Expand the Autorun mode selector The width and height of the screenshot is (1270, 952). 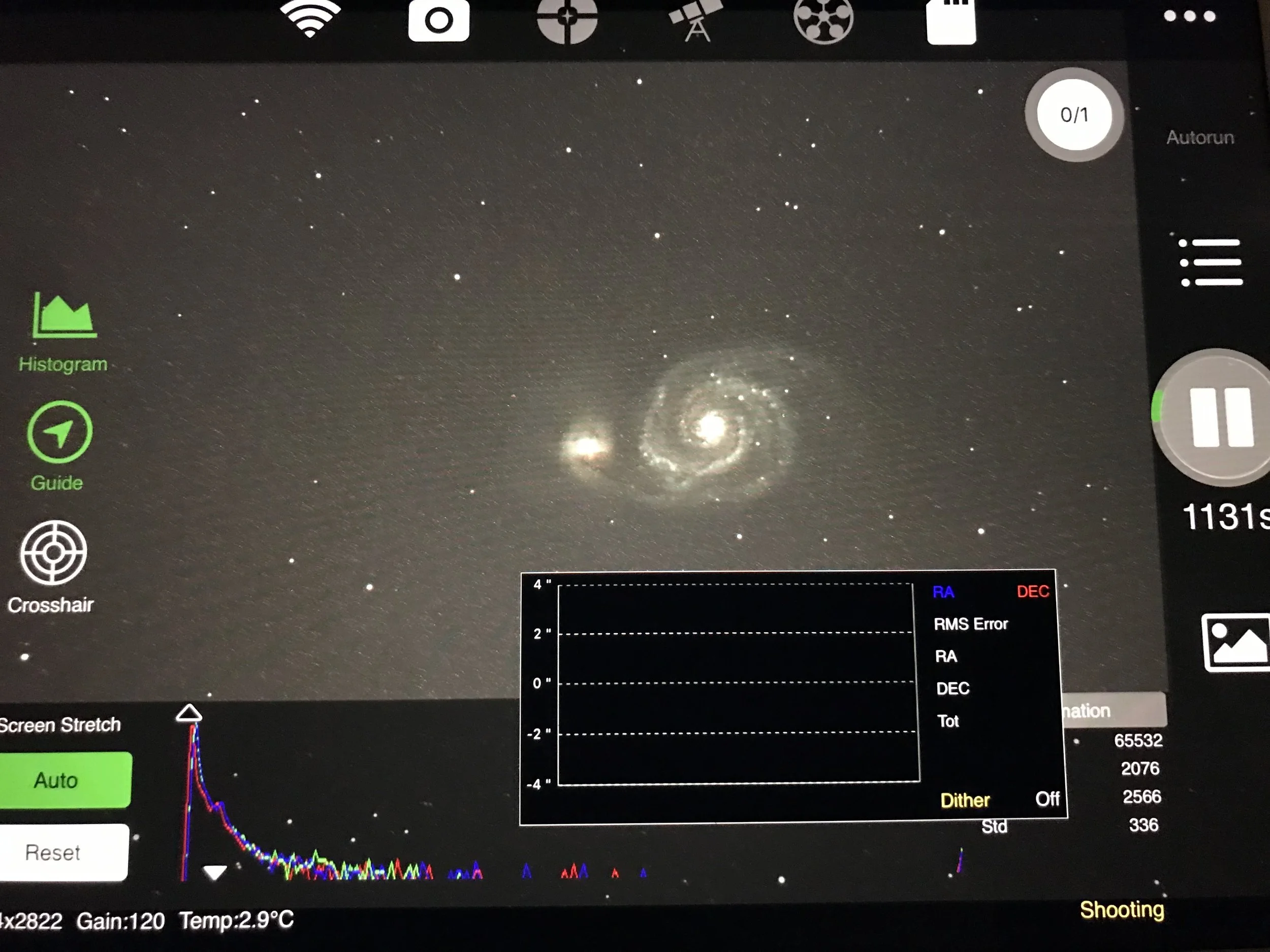[1199, 138]
